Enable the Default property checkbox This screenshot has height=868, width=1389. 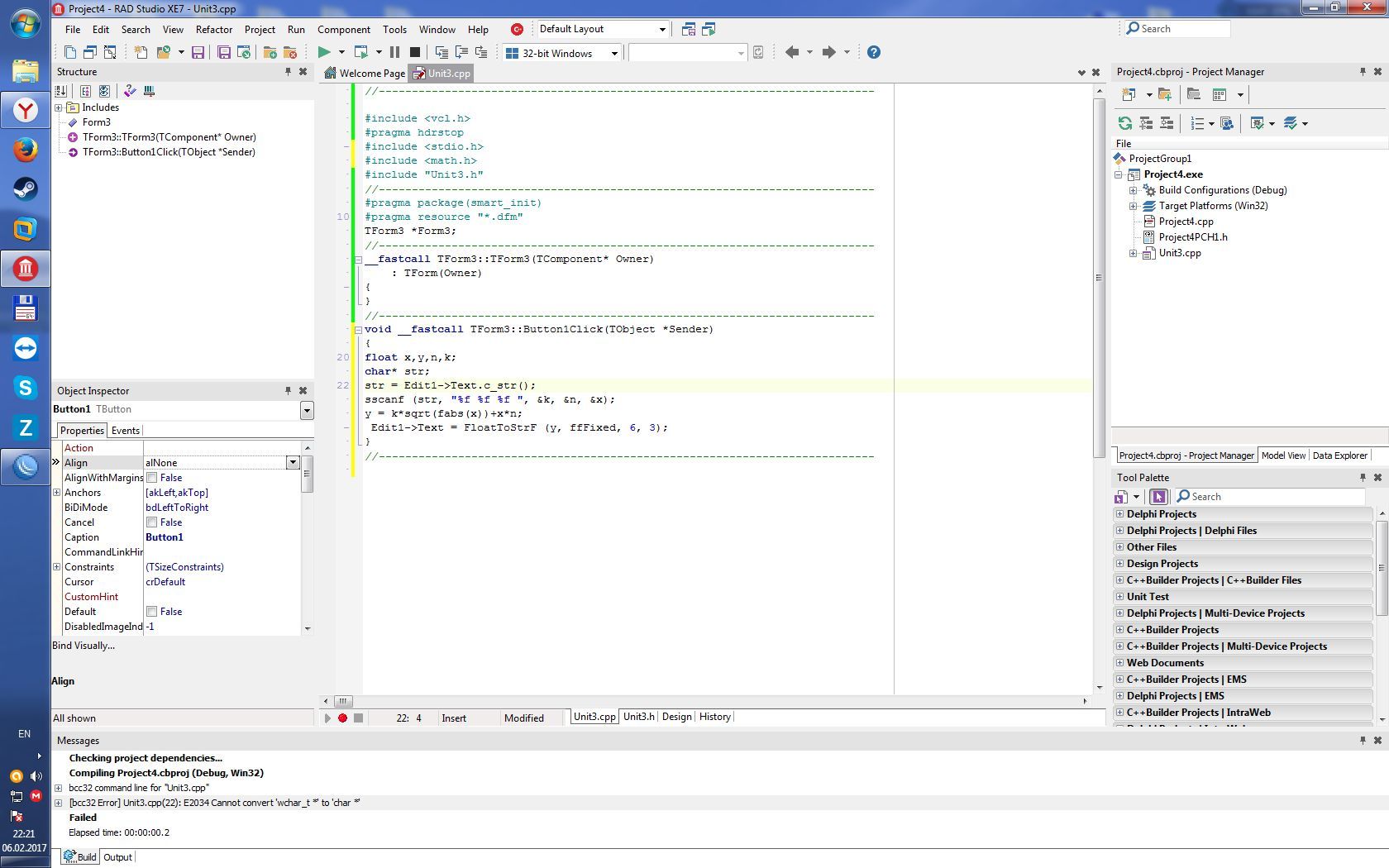coord(152,612)
